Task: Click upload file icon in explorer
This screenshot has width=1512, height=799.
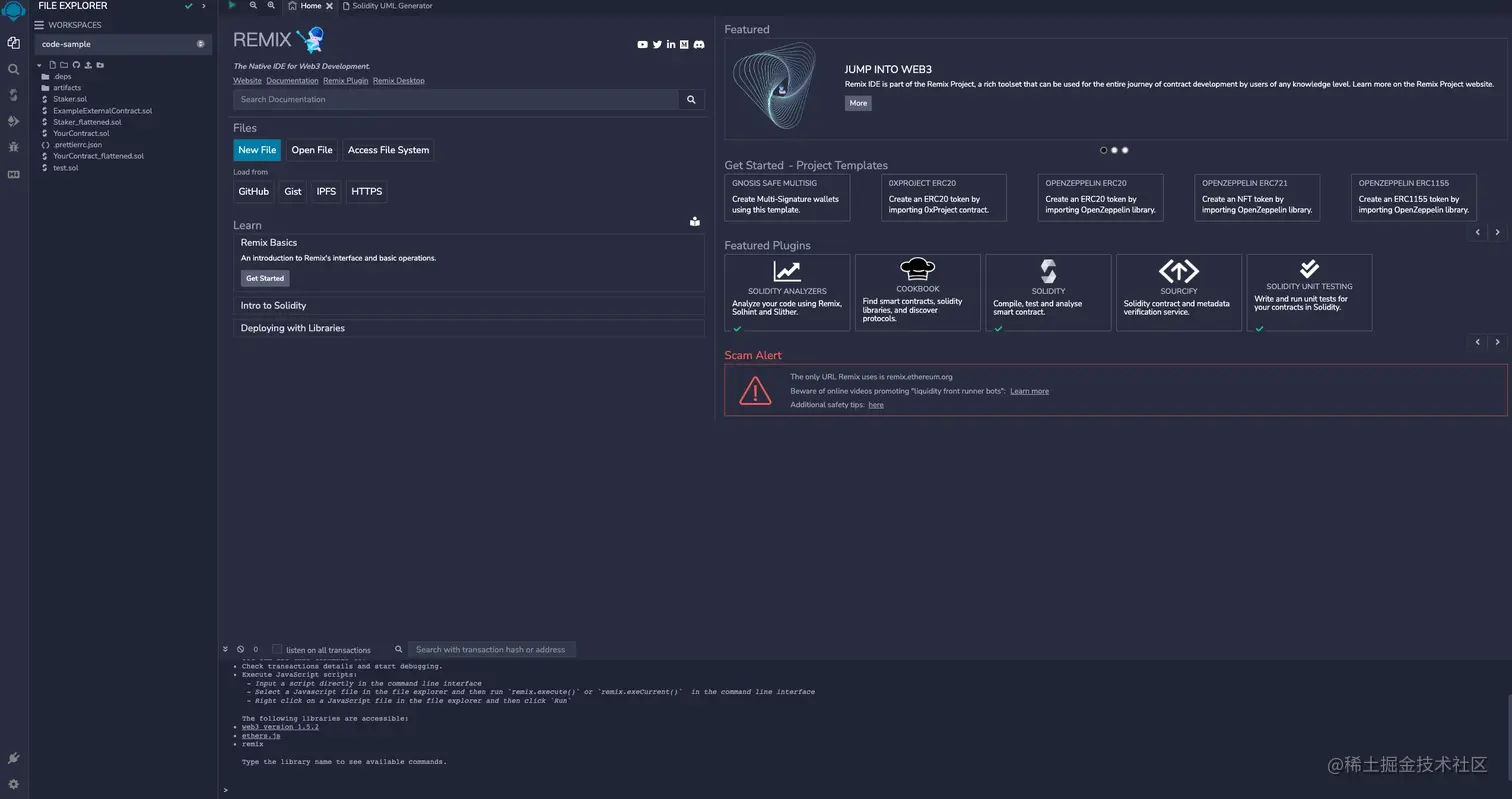Action: (88, 65)
